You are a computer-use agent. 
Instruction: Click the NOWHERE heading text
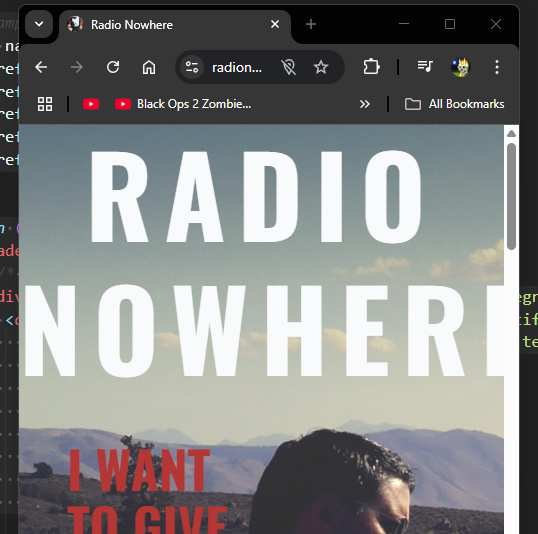click(264, 331)
